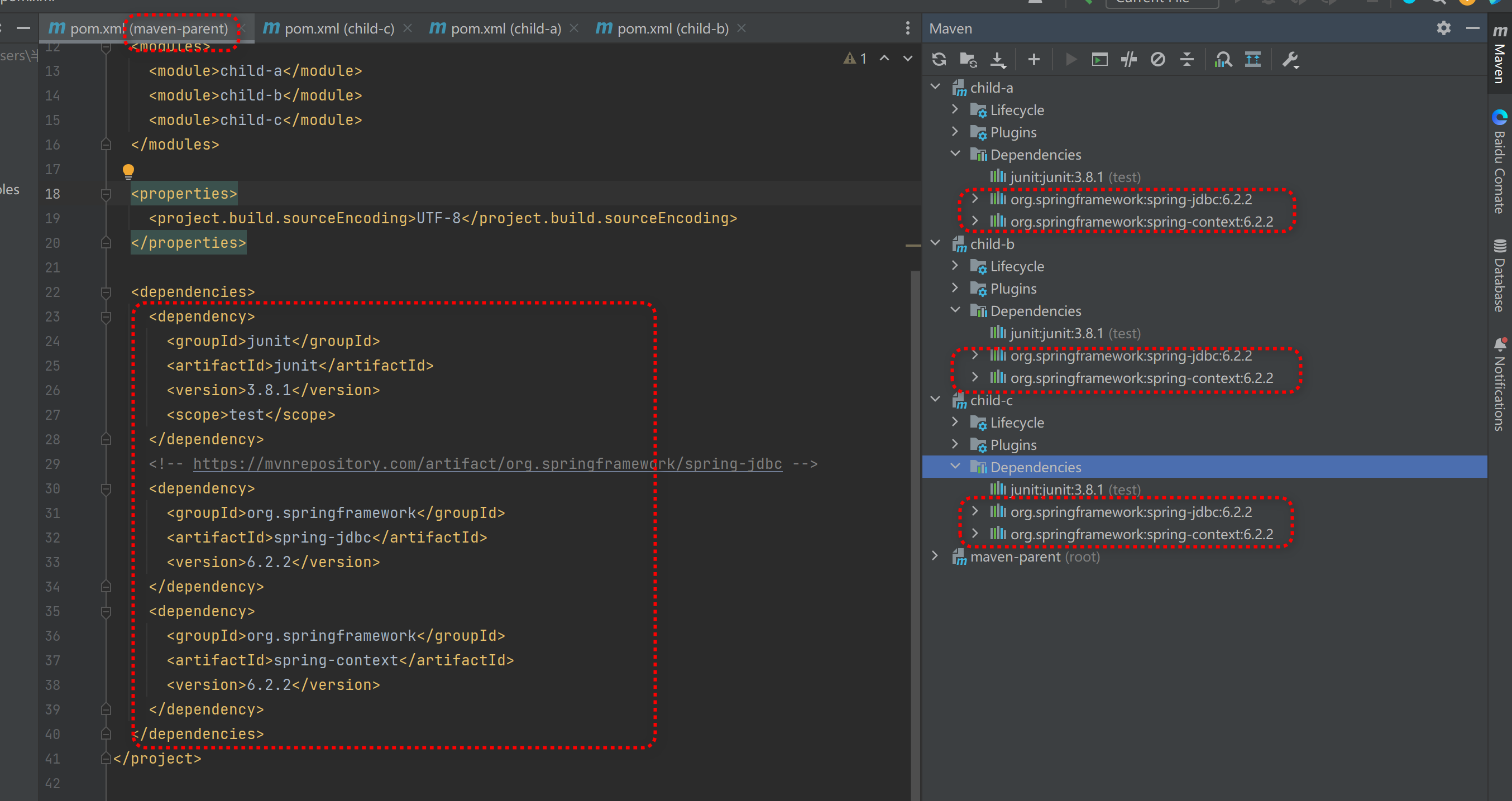Screen dimensions: 1512x801
Task: Close the pom.xml (child-a) tab
Action: 574,28
